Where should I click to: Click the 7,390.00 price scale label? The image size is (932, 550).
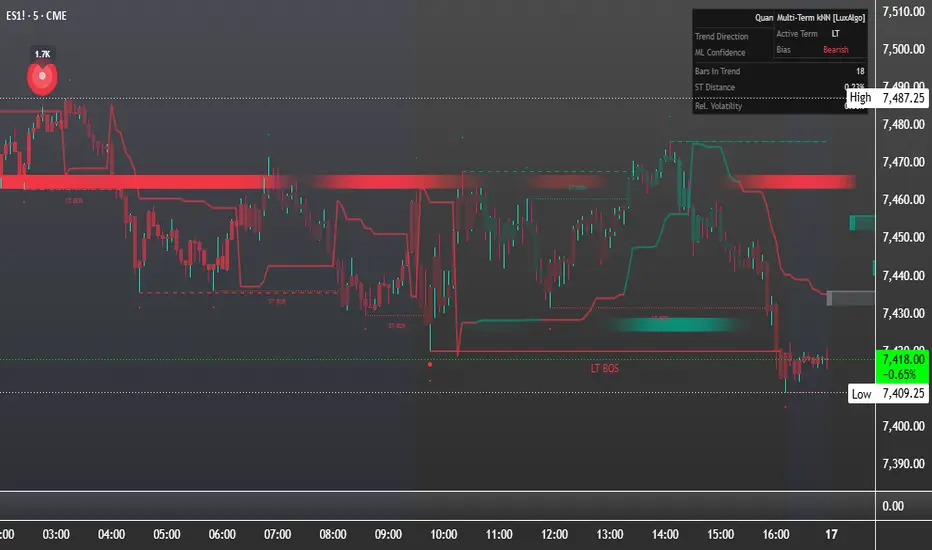903,463
